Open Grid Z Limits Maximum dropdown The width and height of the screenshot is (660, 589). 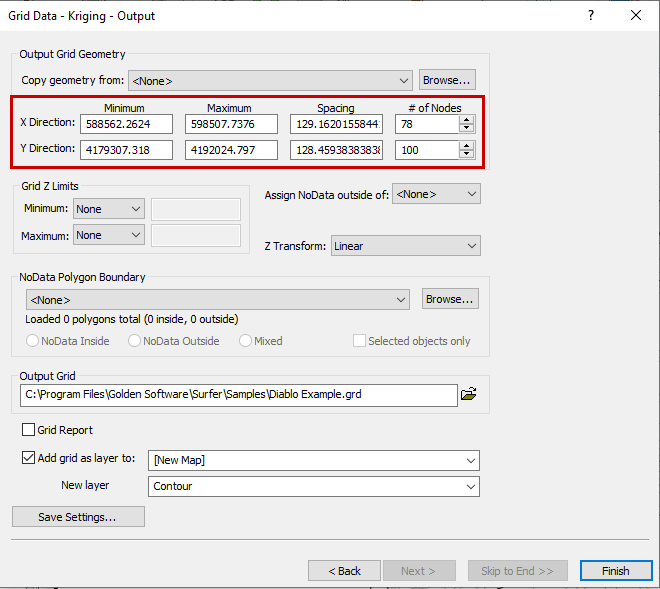pos(109,236)
